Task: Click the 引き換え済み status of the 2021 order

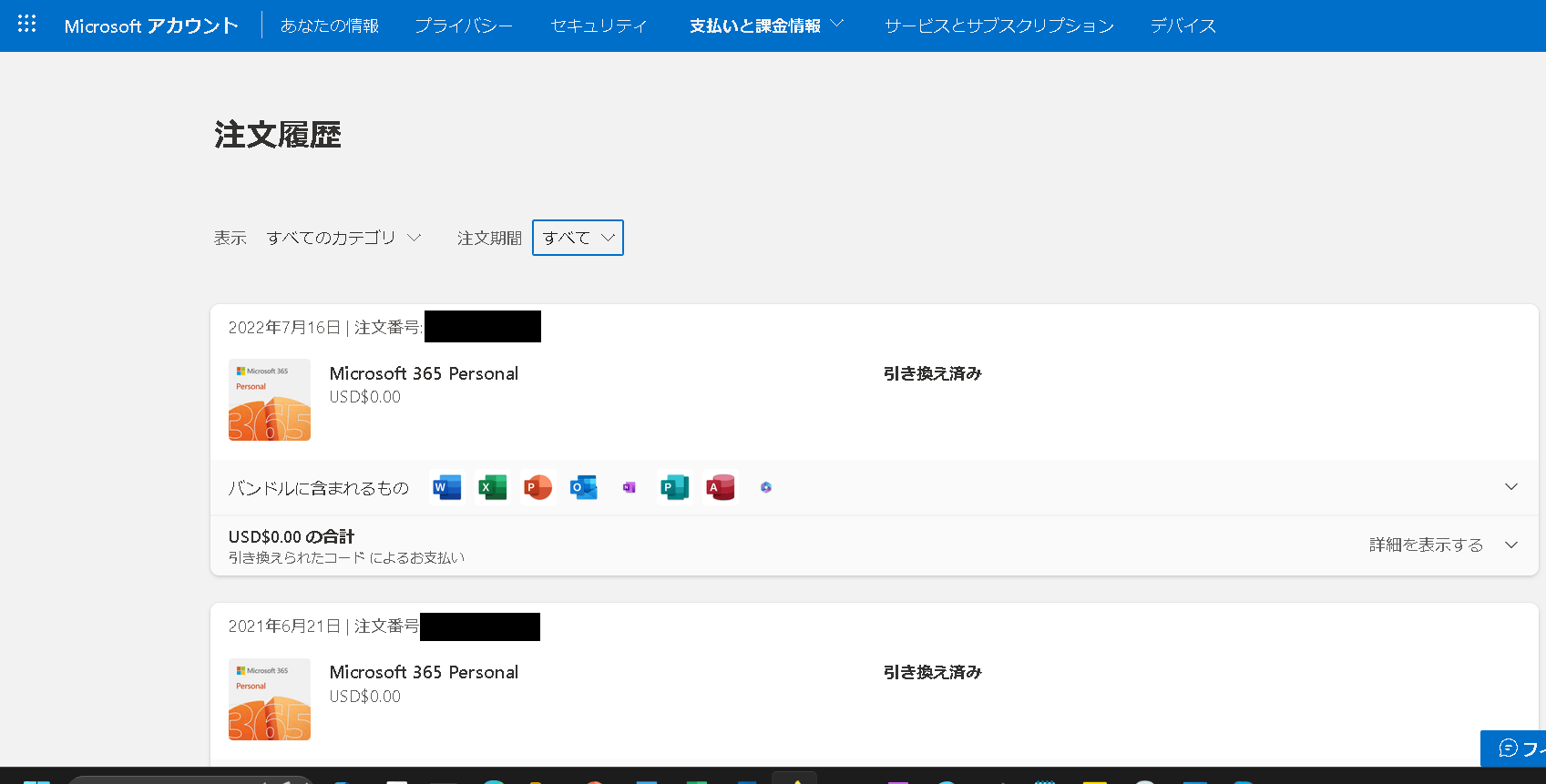Action: tap(932, 672)
